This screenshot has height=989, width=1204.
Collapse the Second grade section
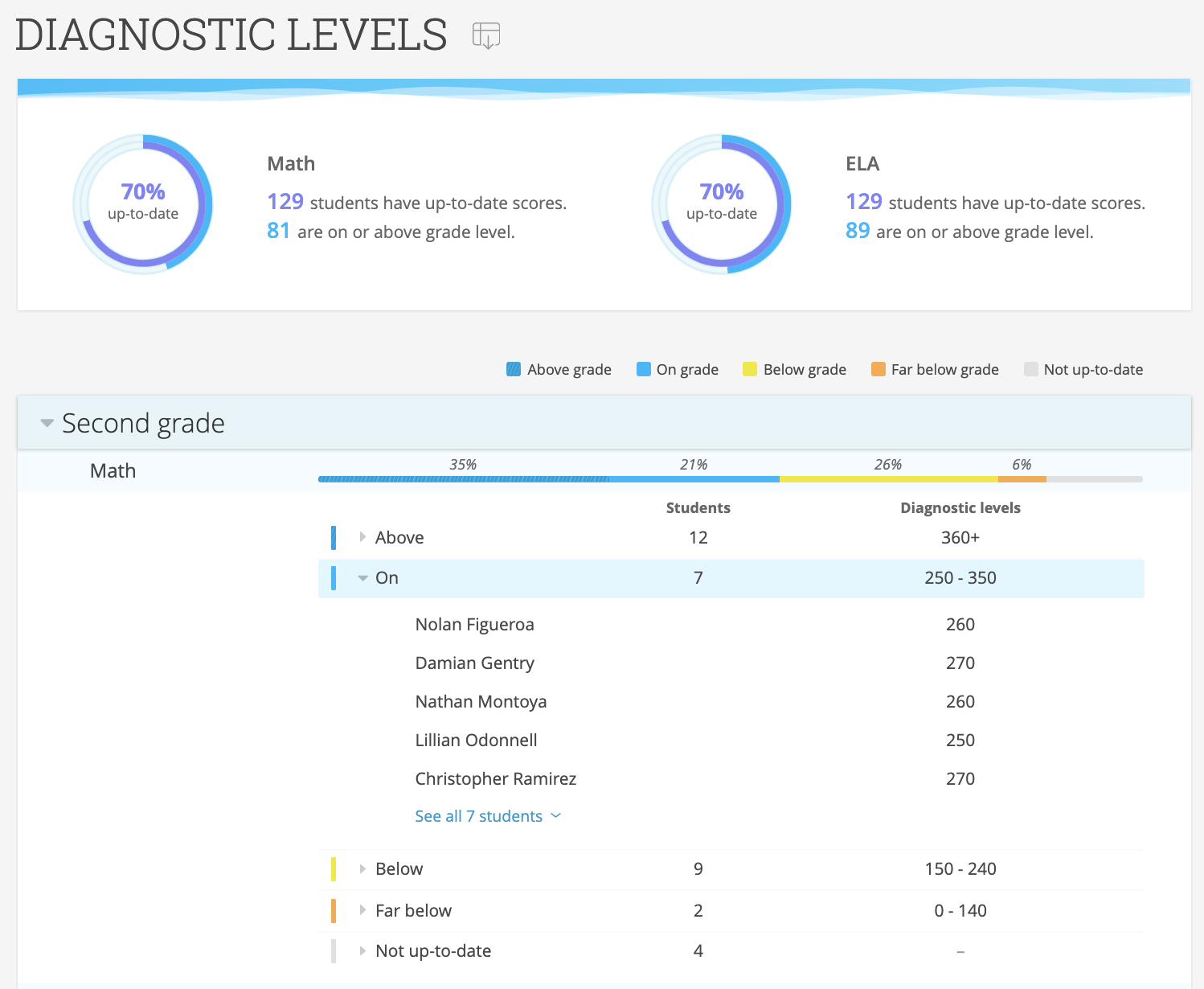coord(47,423)
